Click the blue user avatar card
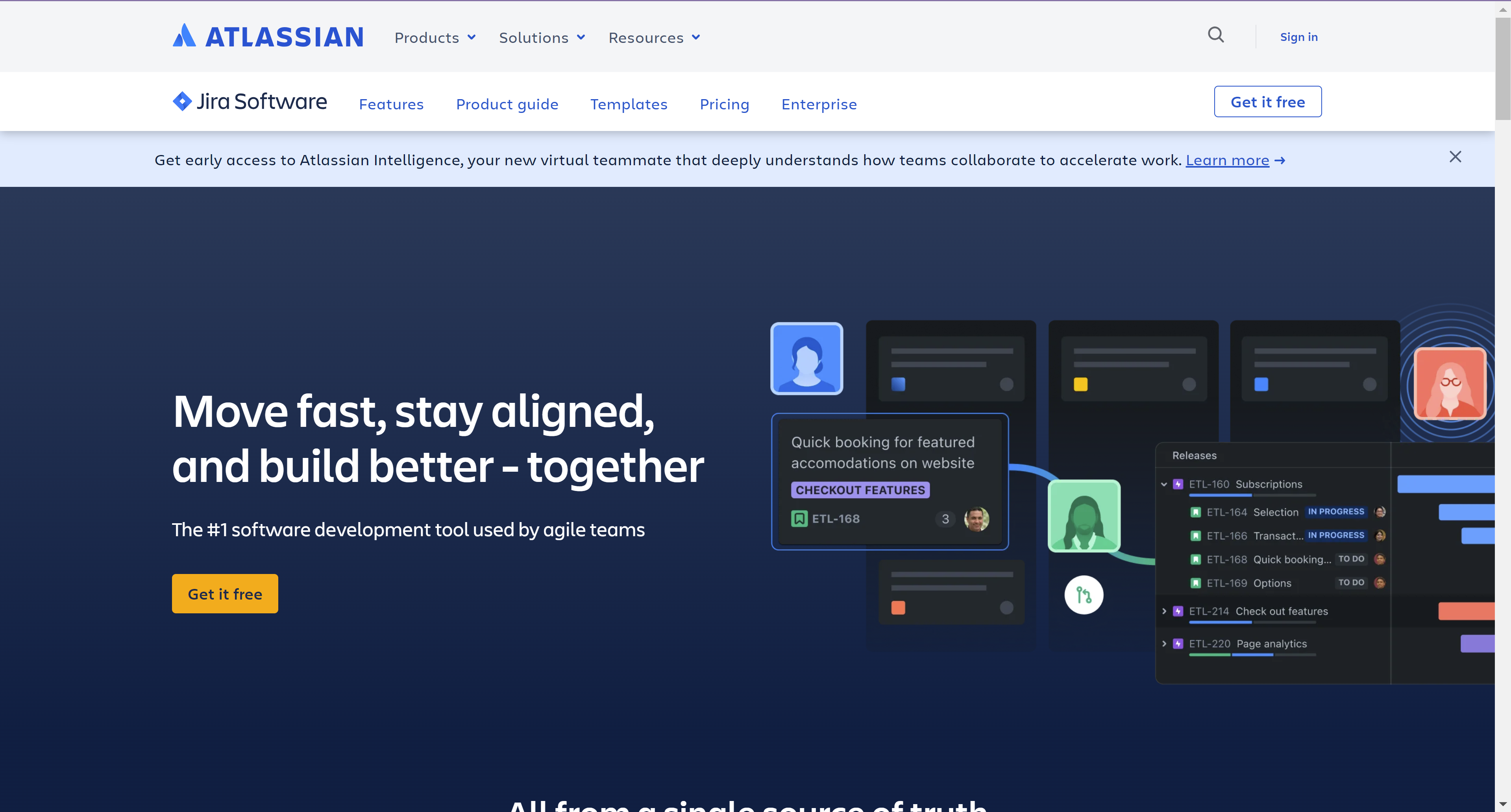The height and width of the screenshot is (812, 1511). 806,358
